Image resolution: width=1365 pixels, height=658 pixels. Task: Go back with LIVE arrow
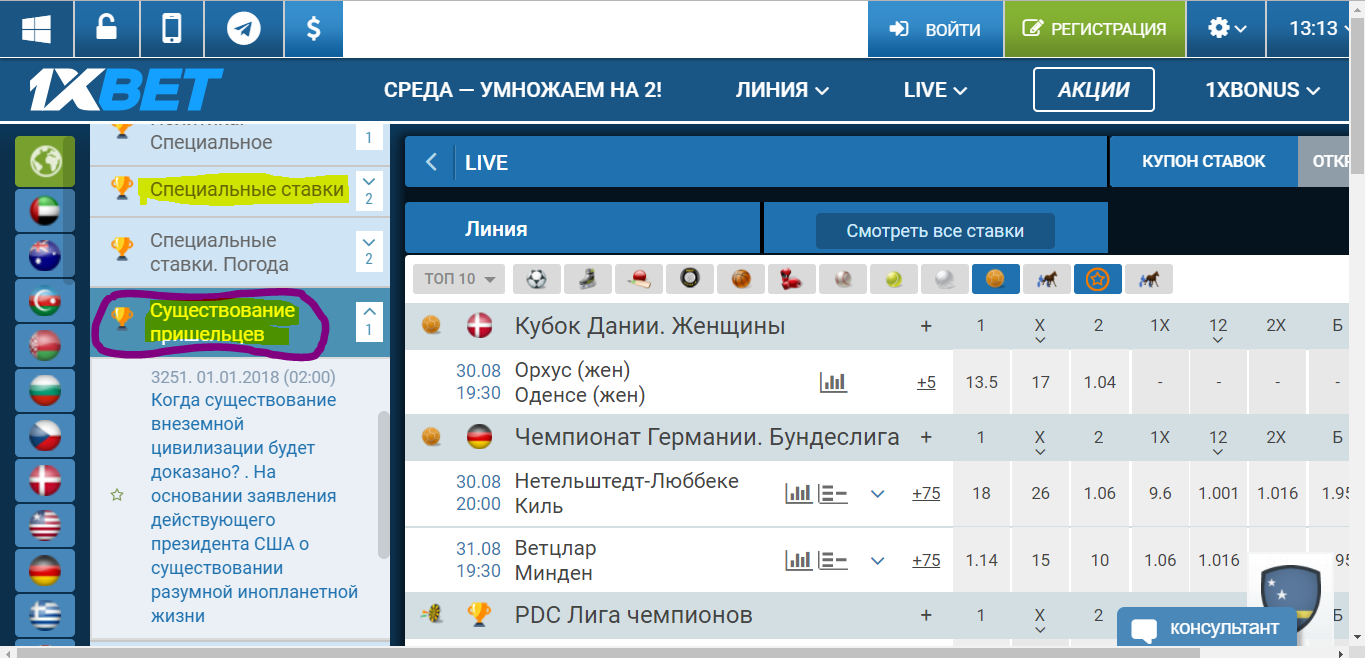(431, 162)
